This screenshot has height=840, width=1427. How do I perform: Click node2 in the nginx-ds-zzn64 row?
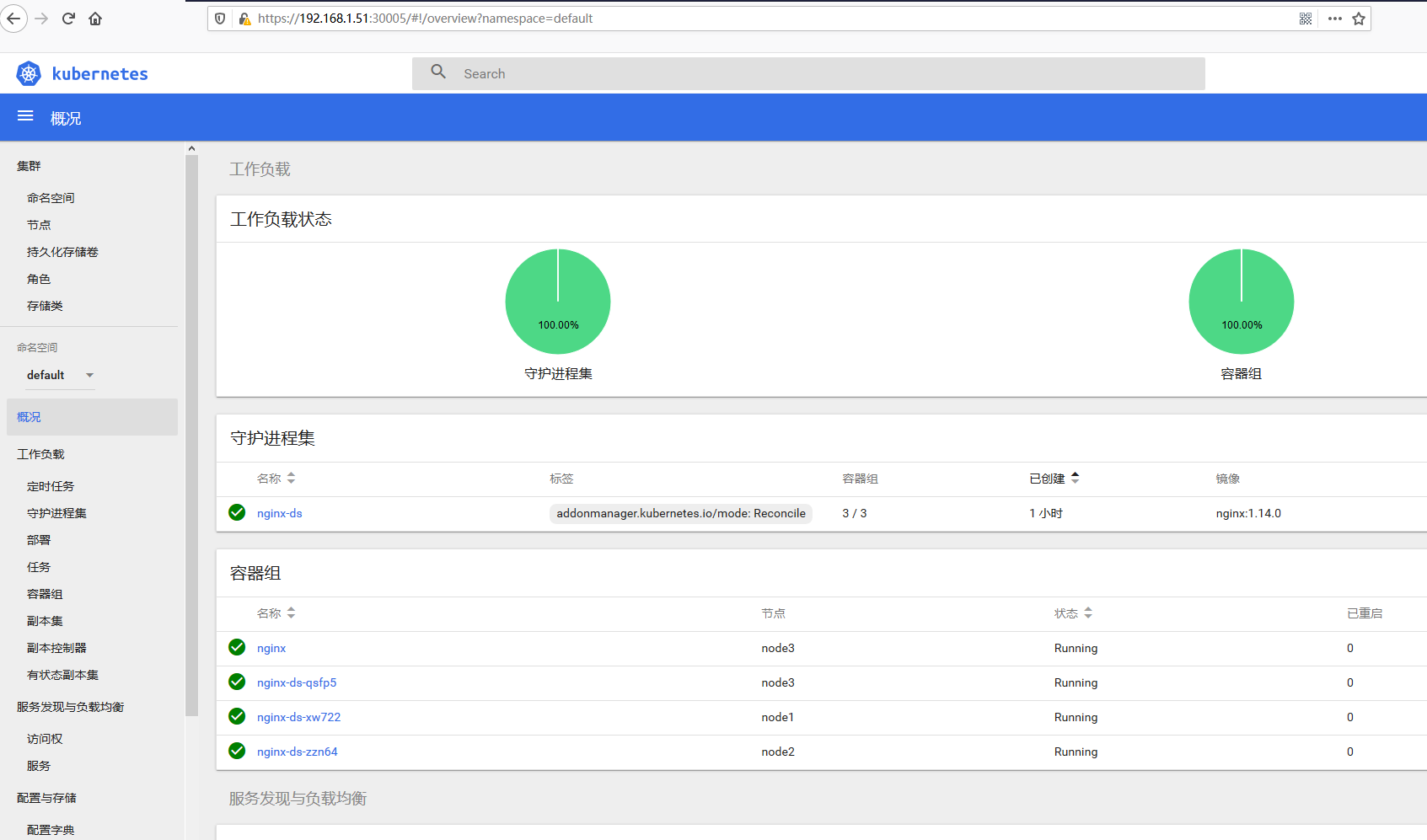coord(778,752)
